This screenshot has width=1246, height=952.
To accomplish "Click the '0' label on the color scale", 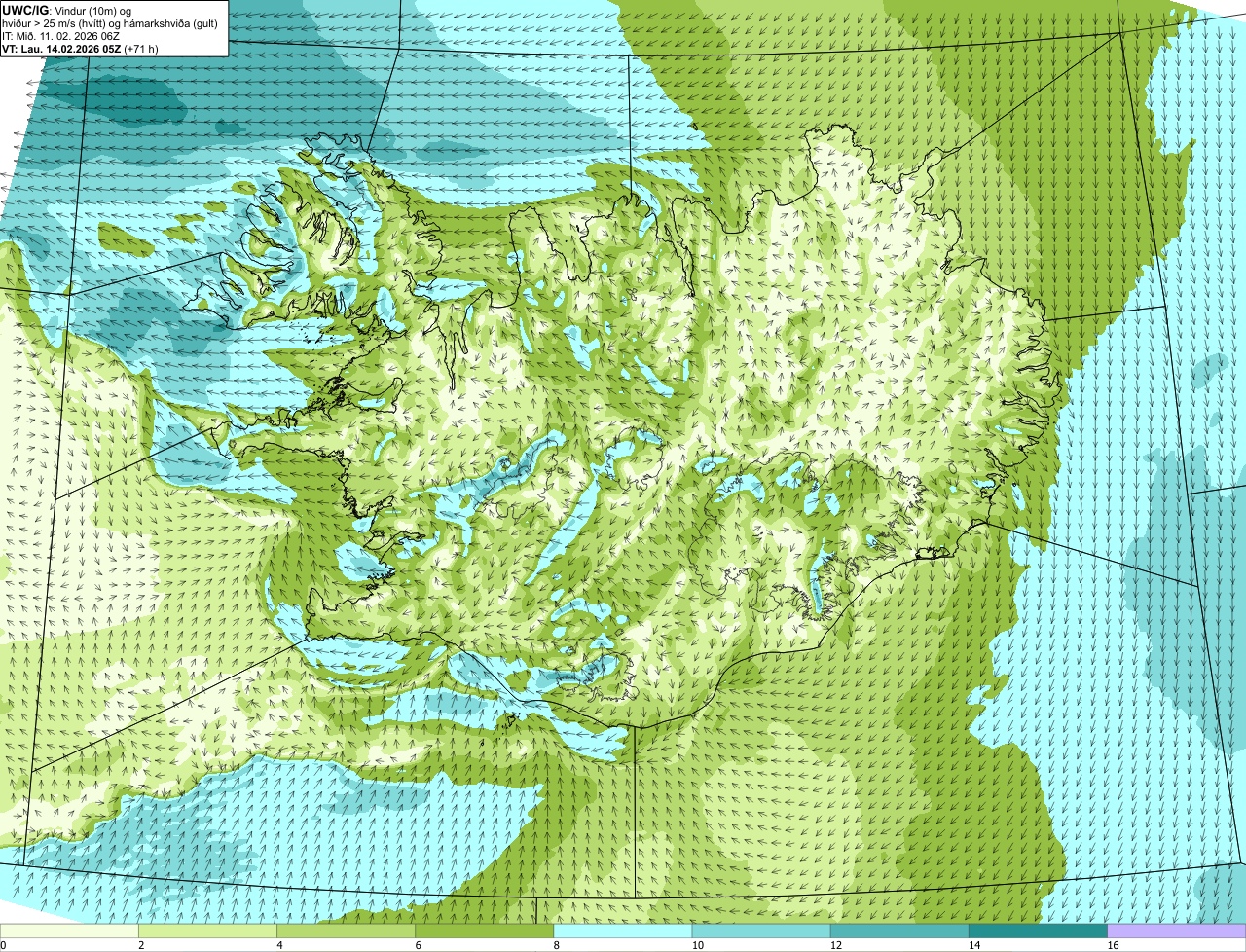I will (x=4, y=945).
